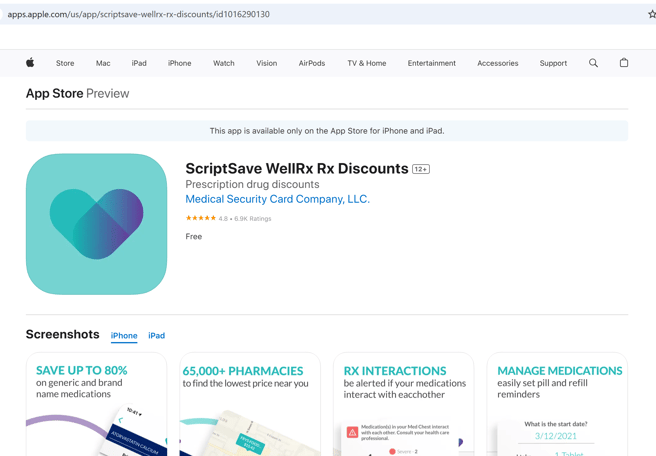Image resolution: width=656 pixels, height=456 pixels.
Task: Open the Support navigation link
Action: tap(553, 63)
